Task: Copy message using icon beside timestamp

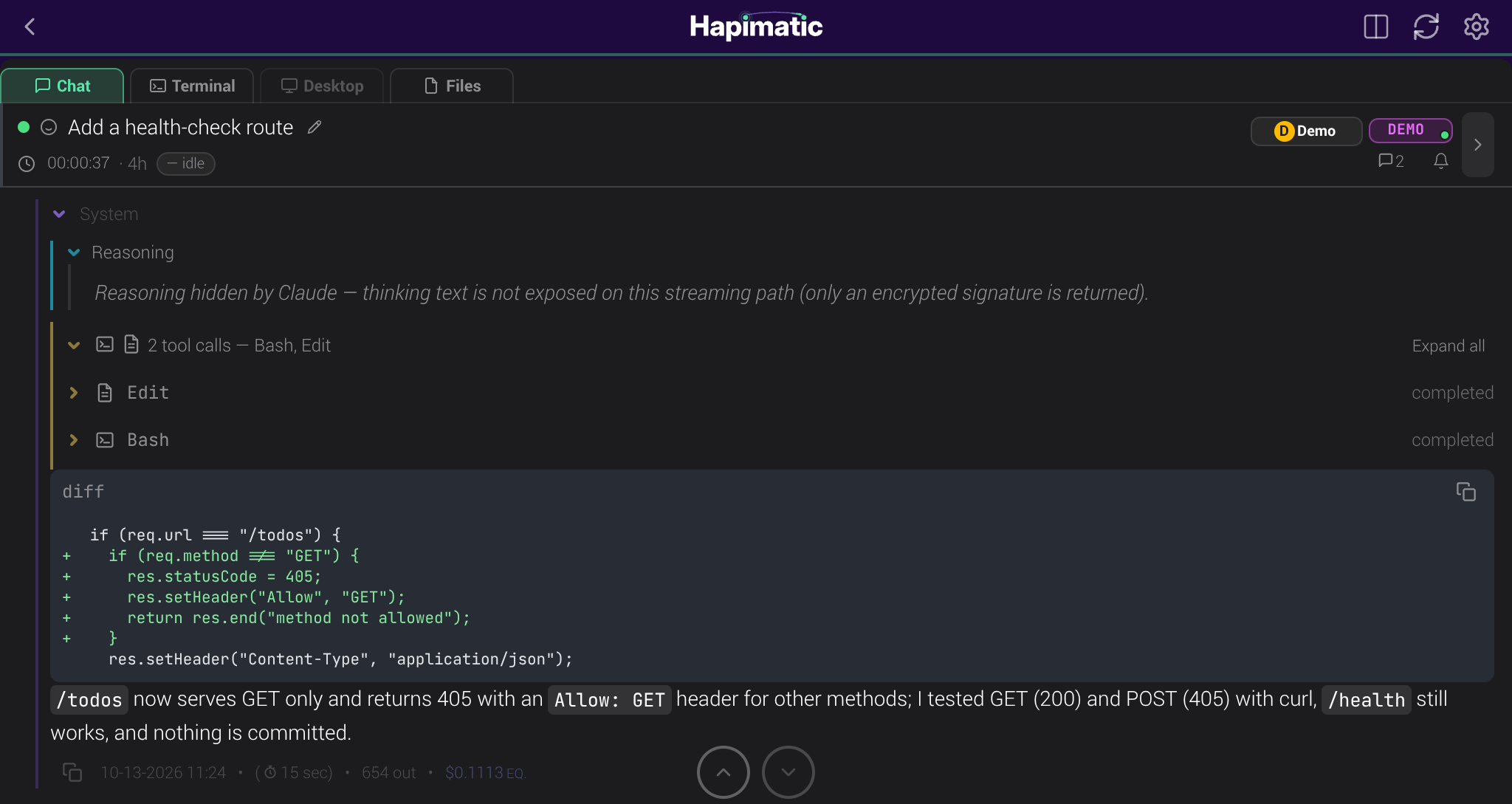Action: click(72, 772)
